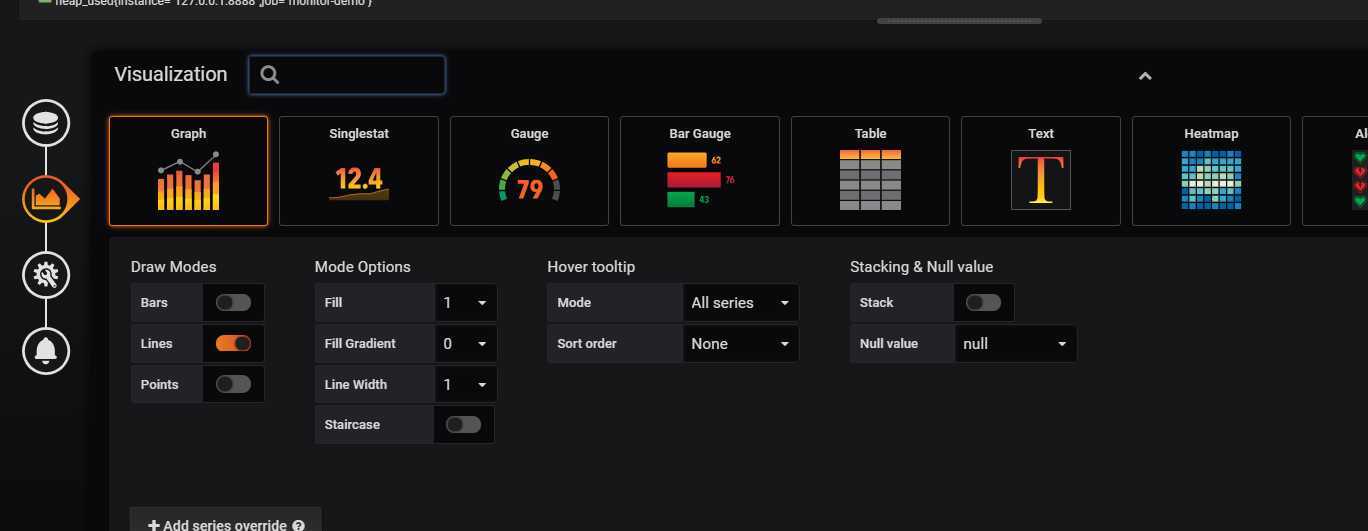Click the horizontal scrollbar at top

(x=959, y=21)
